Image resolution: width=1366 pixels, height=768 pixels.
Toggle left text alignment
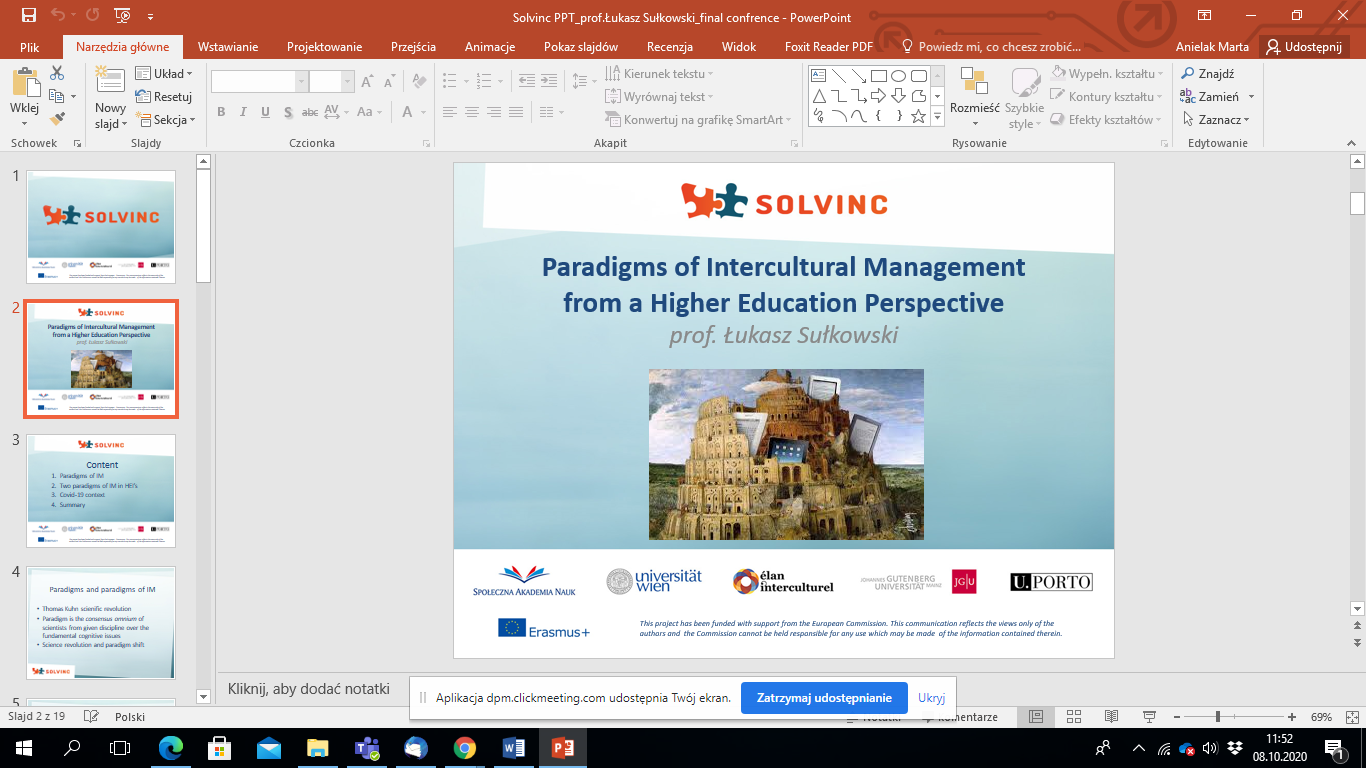[x=451, y=112]
